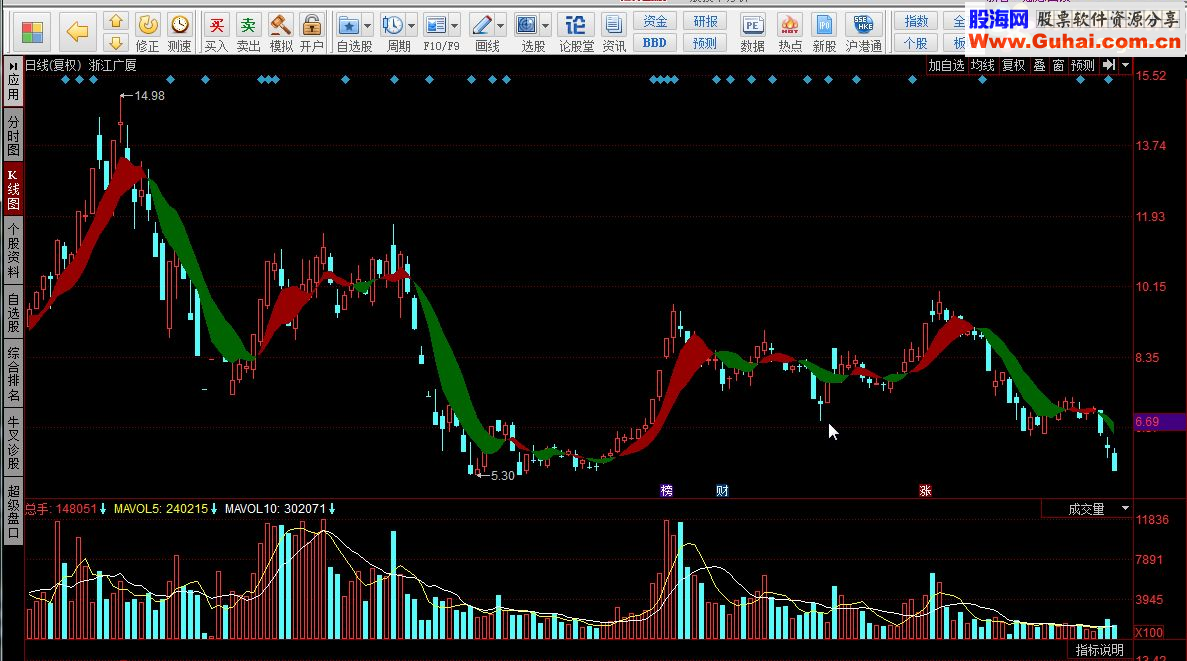This screenshot has width=1187, height=661.
Task: Expand 选股 dropdown arrow
Action: click(545, 26)
